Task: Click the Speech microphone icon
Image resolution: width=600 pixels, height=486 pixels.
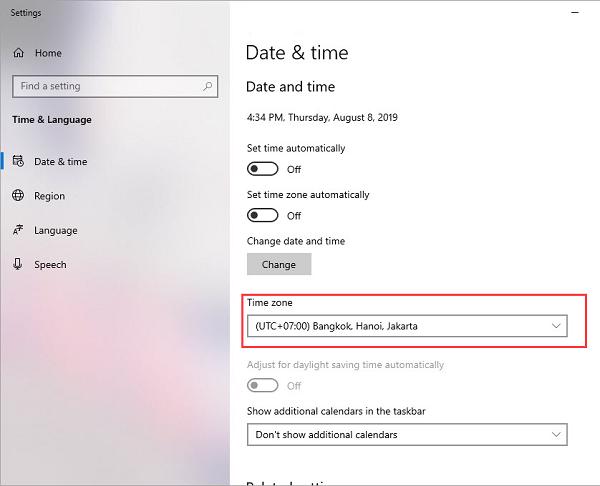Action: click(x=18, y=264)
